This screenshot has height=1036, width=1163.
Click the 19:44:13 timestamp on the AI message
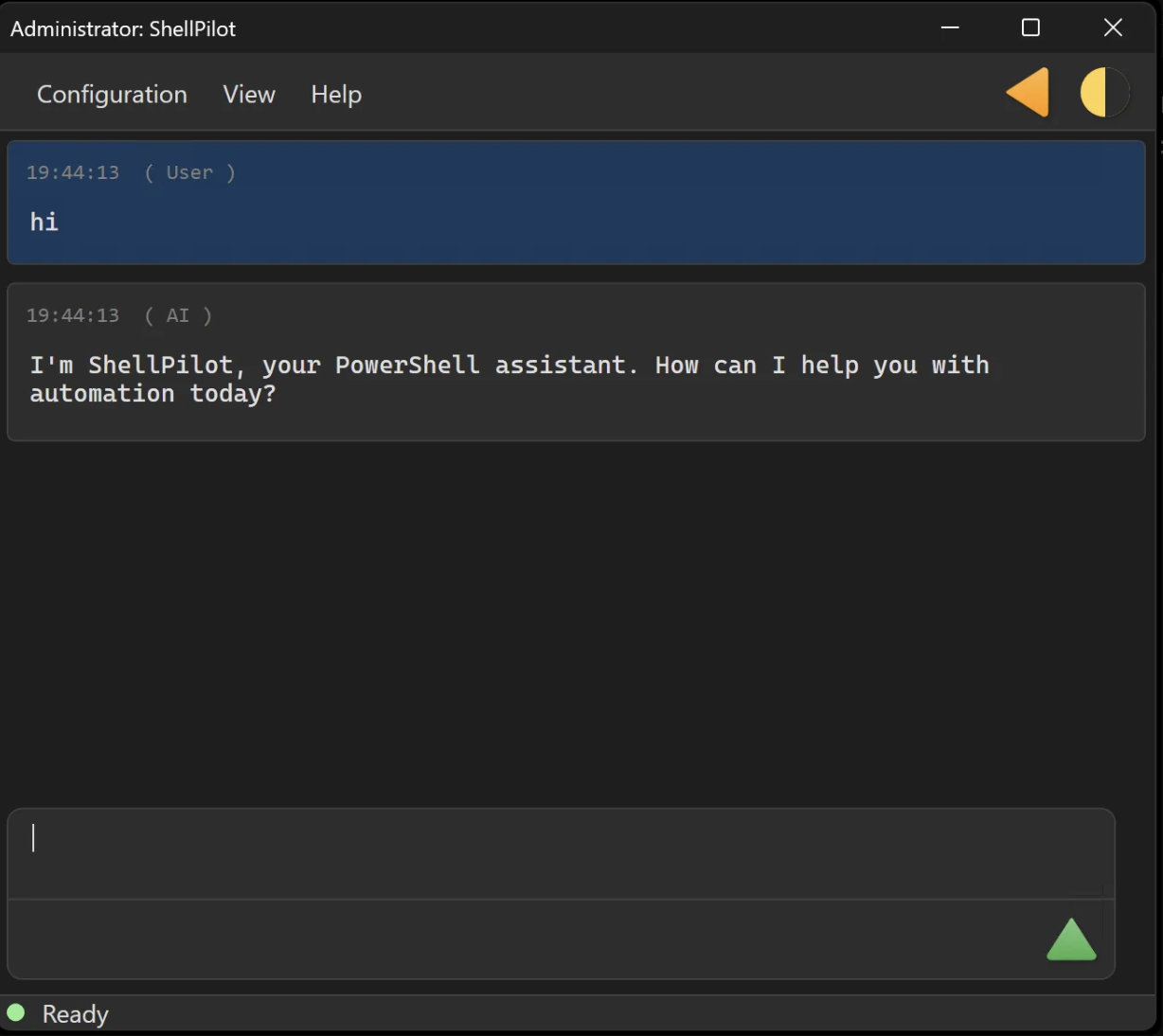[73, 315]
